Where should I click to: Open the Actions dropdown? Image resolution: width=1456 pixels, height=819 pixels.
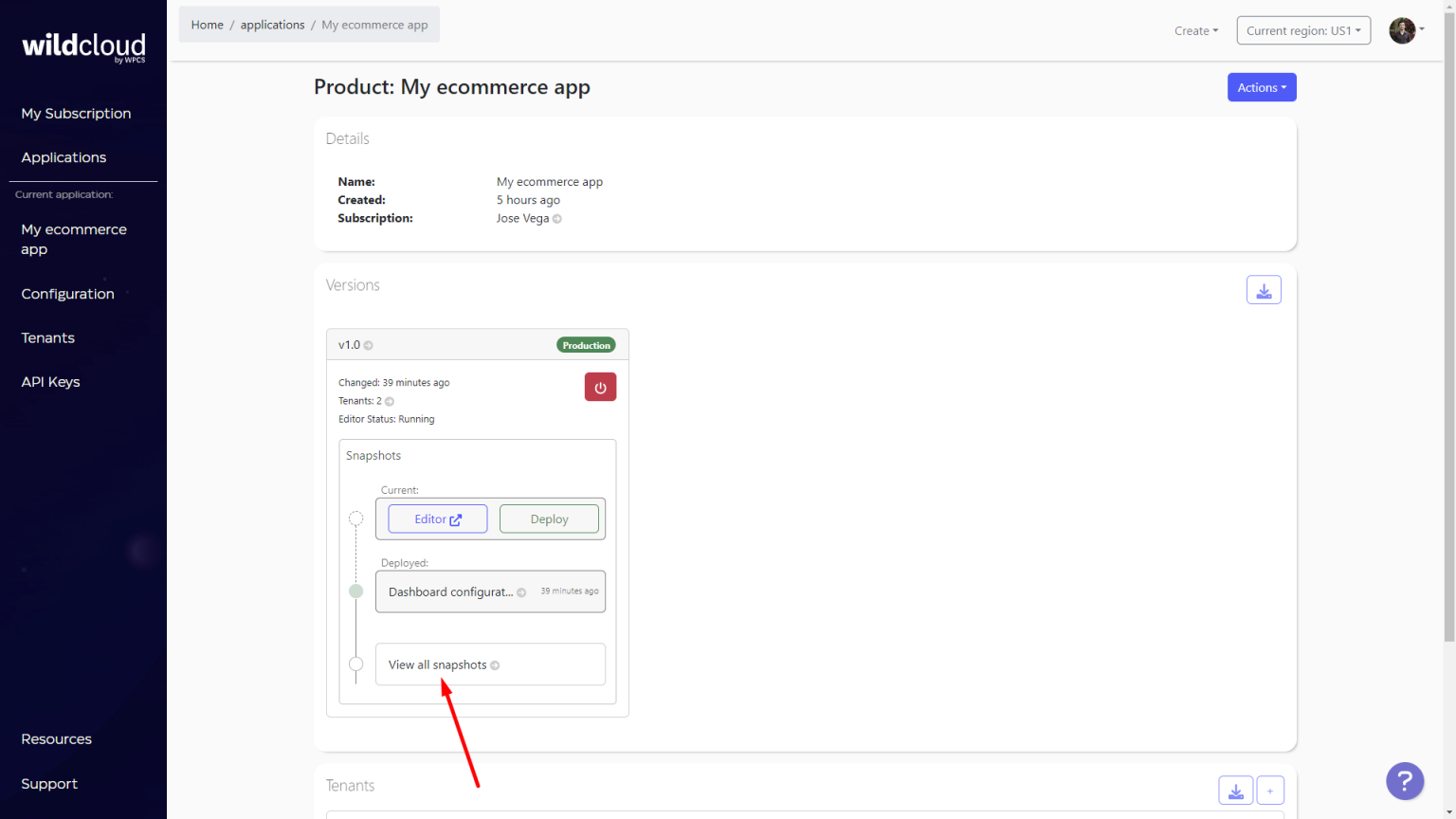pos(1262,86)
